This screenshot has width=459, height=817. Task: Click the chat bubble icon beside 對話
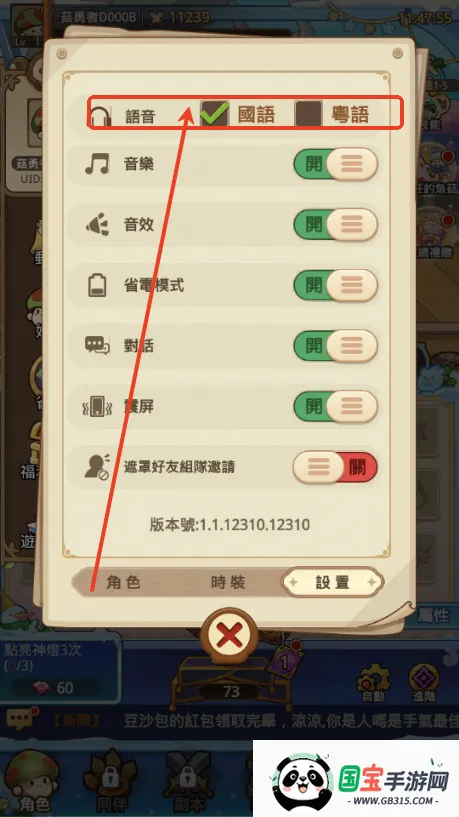pos(97,345)
